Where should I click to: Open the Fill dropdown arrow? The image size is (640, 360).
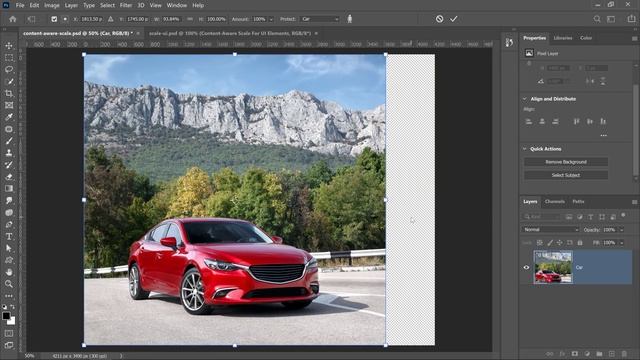click(x=621, y=243)
